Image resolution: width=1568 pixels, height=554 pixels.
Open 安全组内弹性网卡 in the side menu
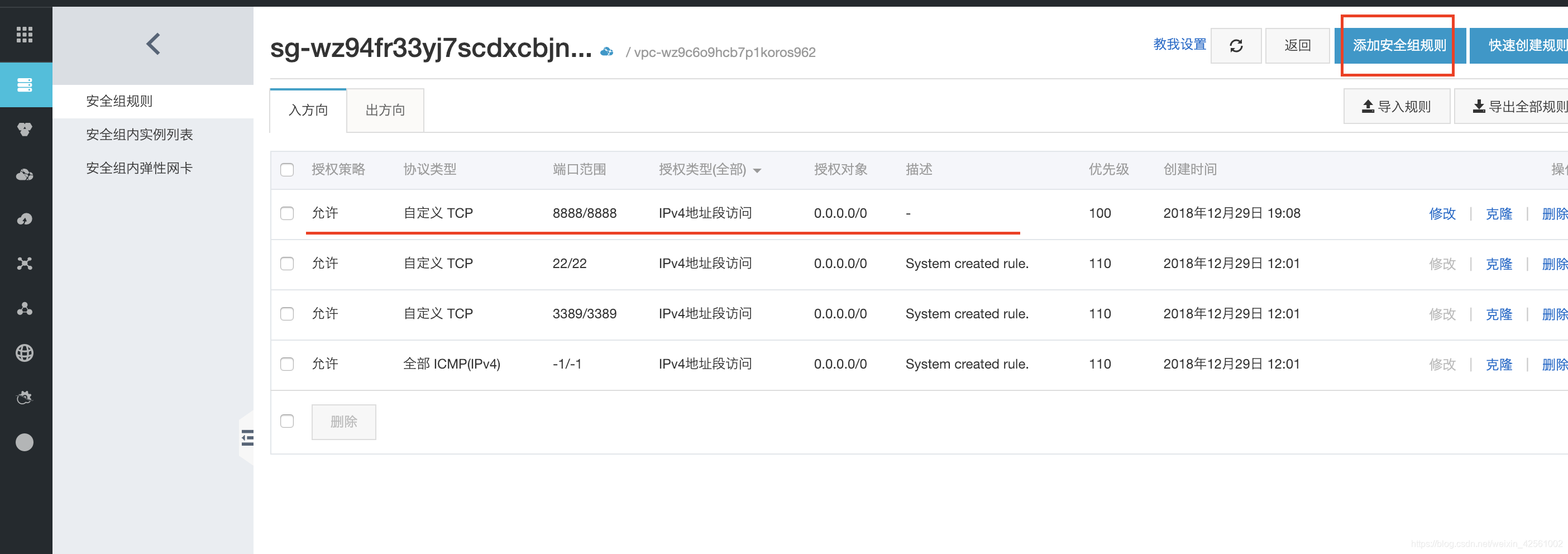pos(140,168)
